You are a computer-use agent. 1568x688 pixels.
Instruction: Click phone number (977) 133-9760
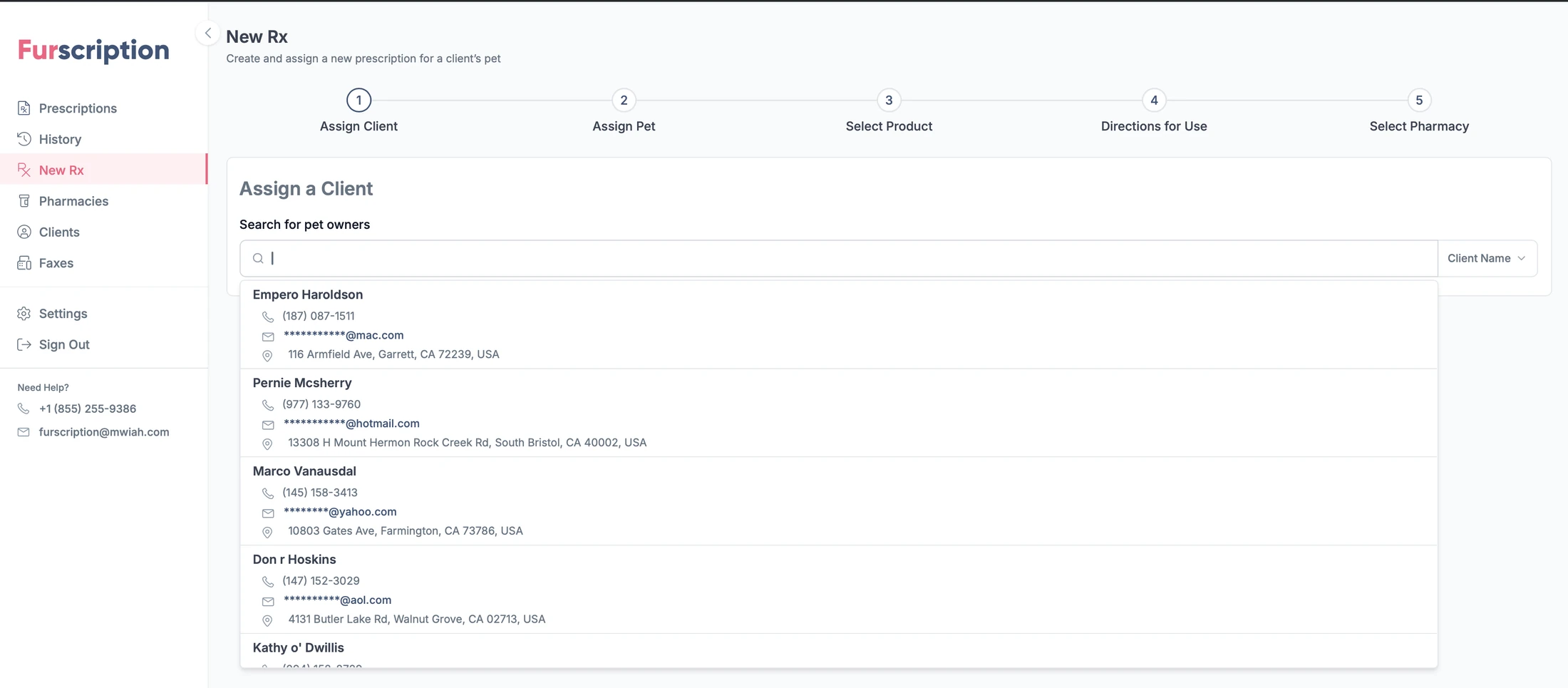(321, 404)
